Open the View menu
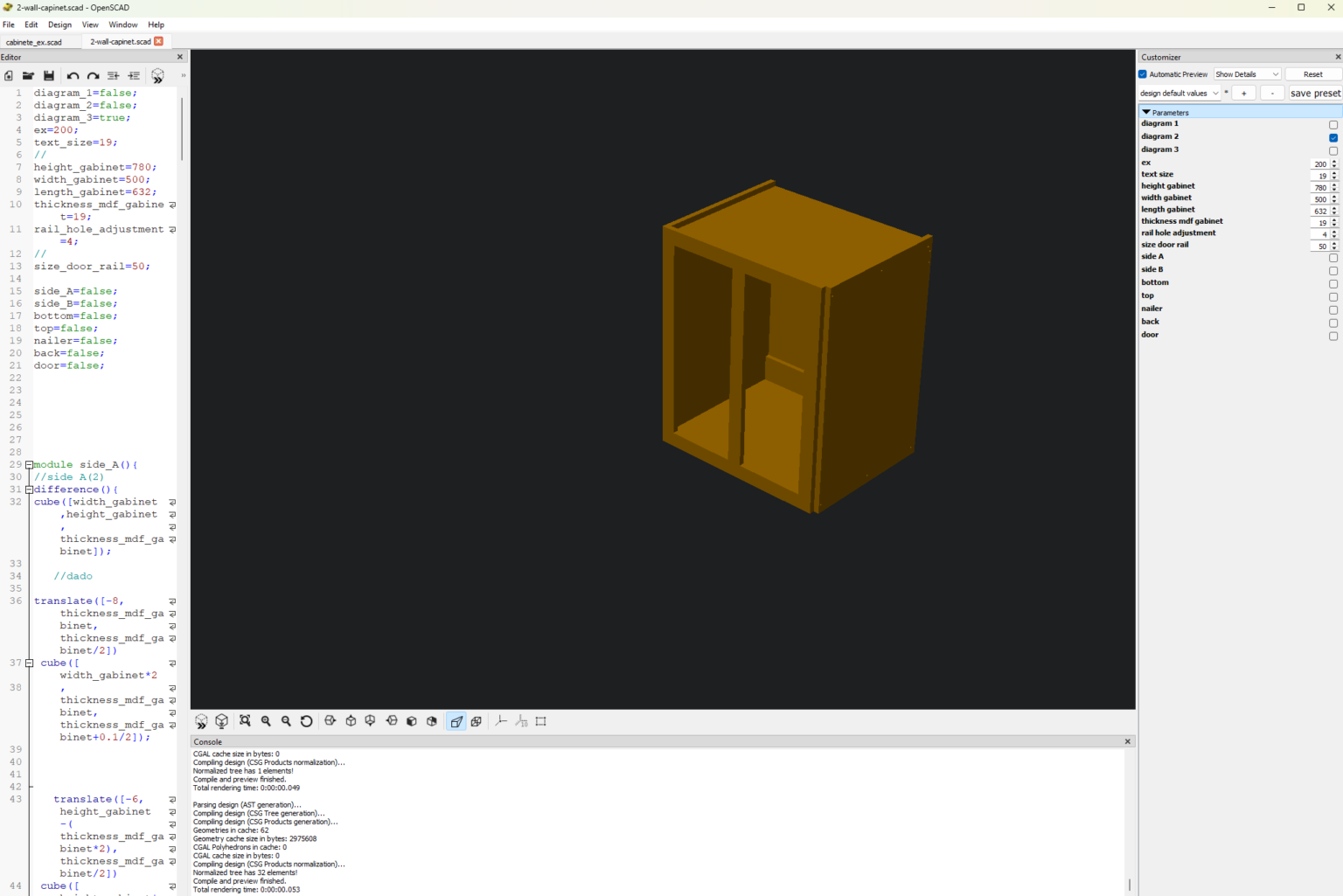This screenshot has height=896, width=1343. [x=90, y=24]
